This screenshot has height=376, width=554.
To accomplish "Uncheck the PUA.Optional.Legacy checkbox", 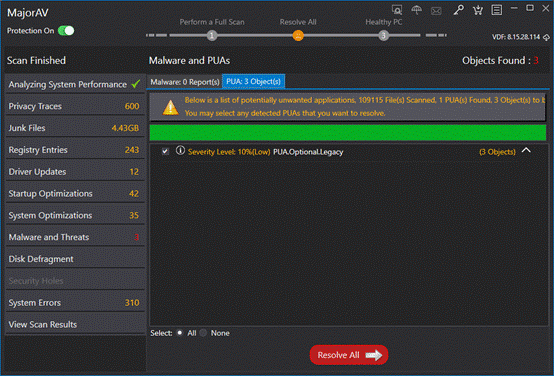I will [165, 152].
